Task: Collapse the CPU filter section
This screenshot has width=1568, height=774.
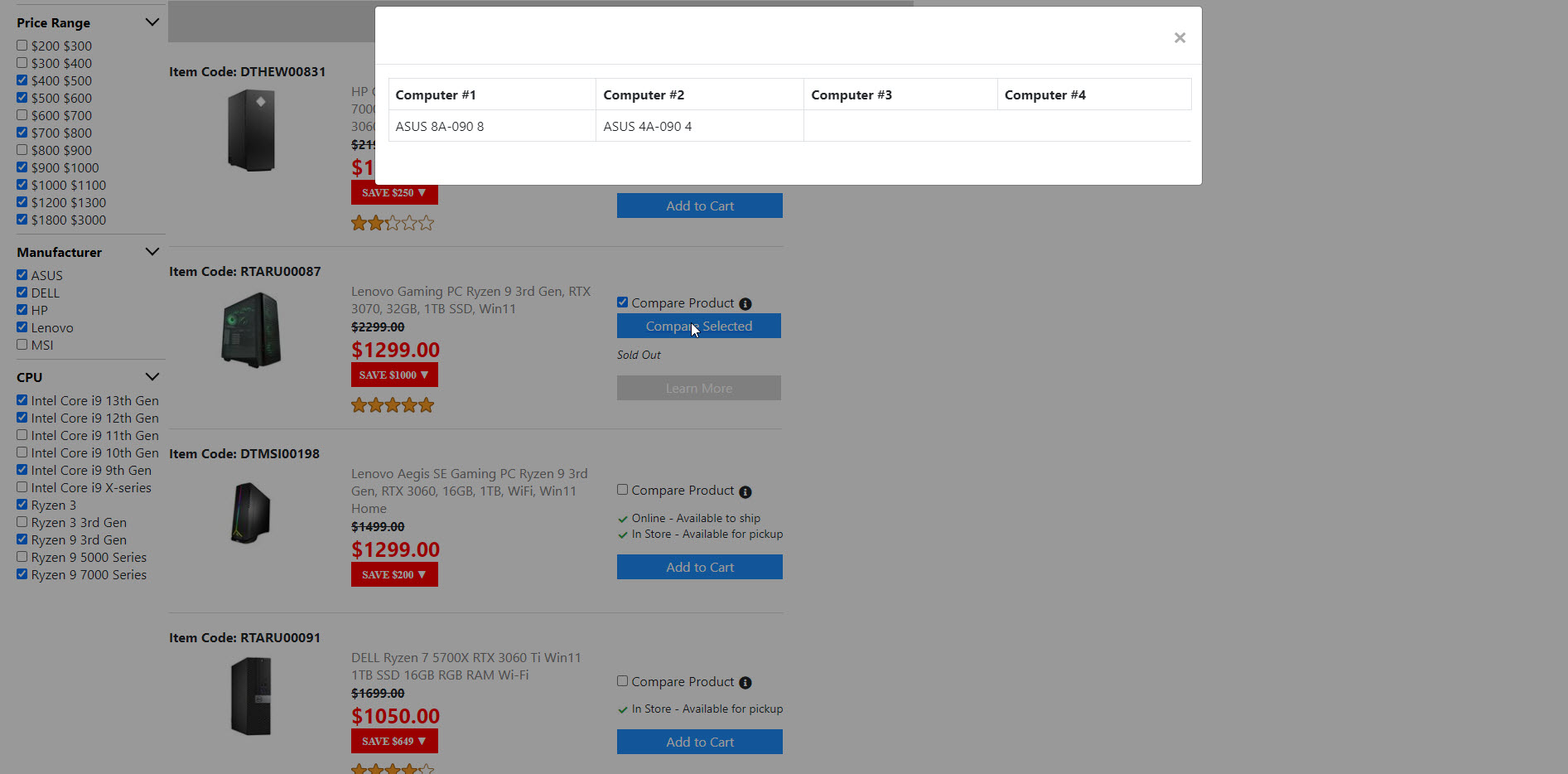Action: [152, 377]
